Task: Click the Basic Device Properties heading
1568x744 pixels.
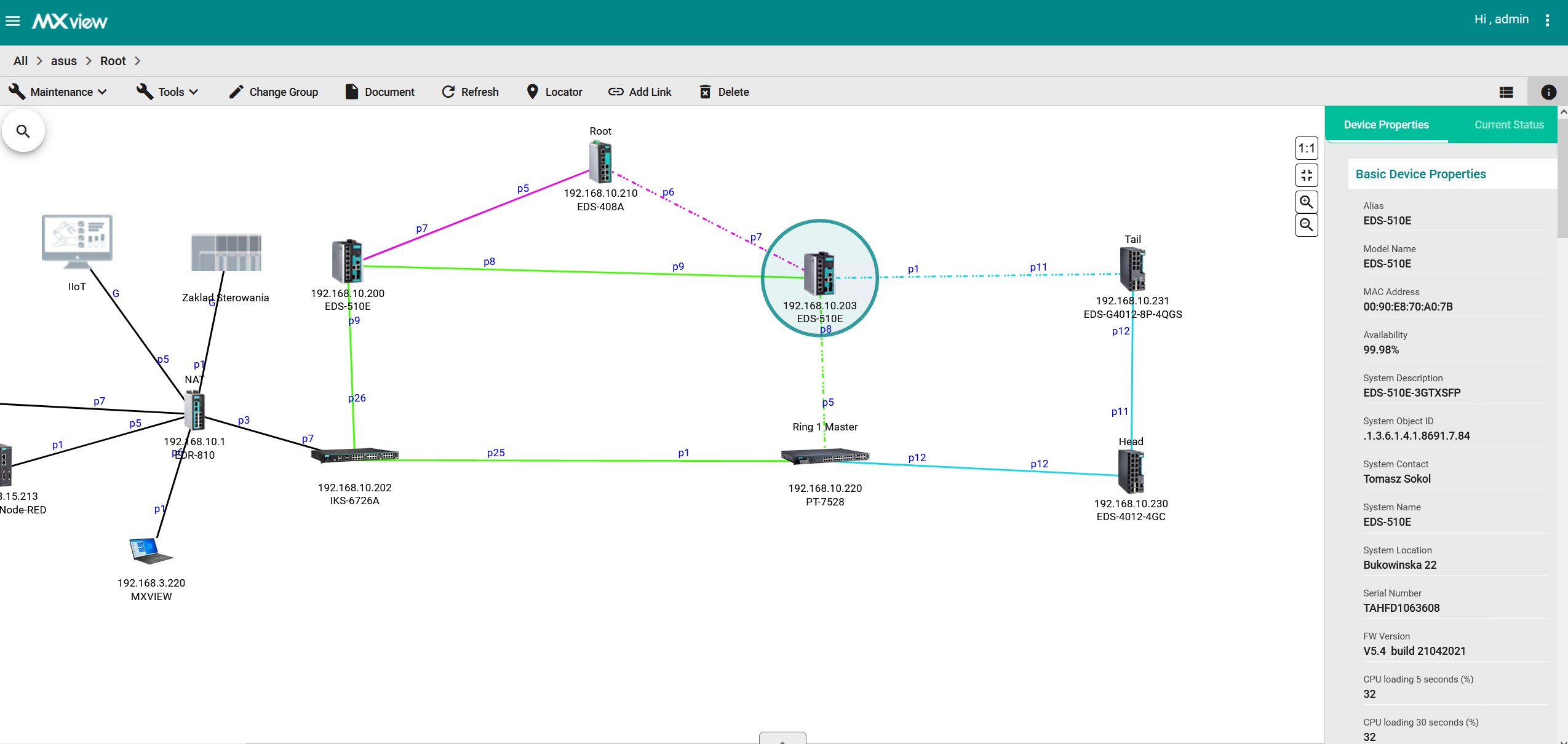Action: pos(1420,174)
